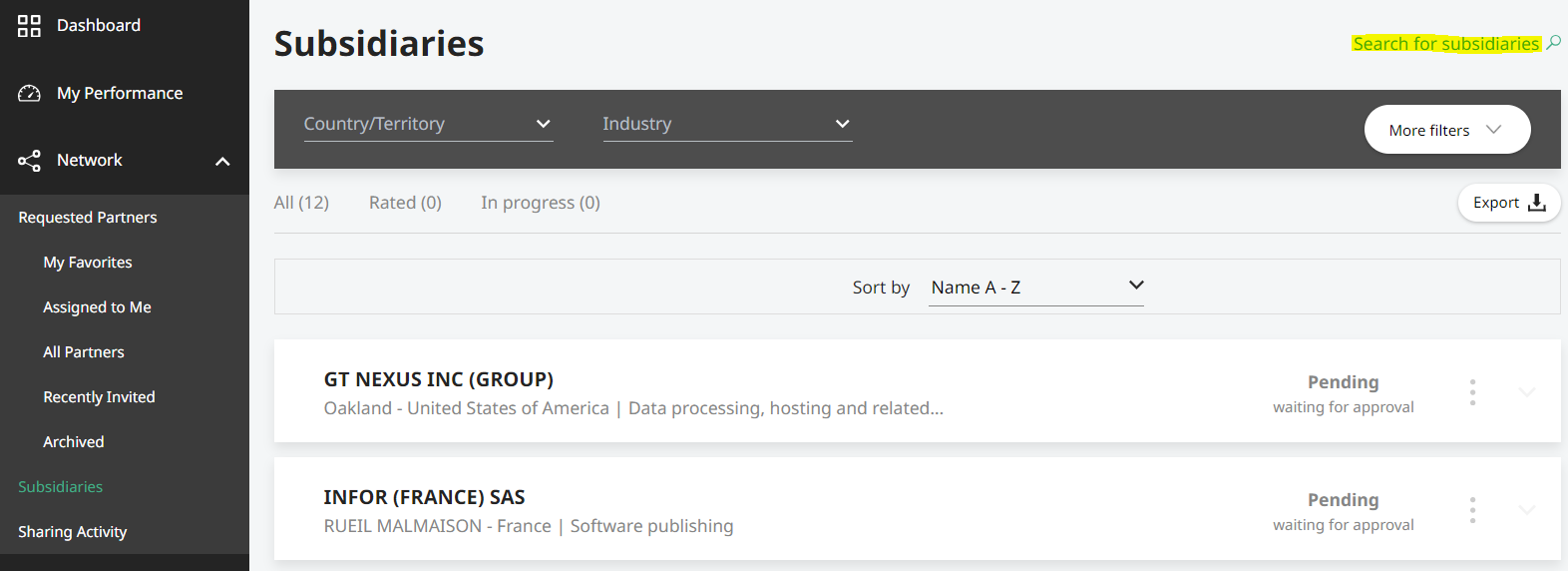The image size is (1568, 571).
Task: Open three-dot menu for GT NEXUS INC
Action: click(1472, 392)
